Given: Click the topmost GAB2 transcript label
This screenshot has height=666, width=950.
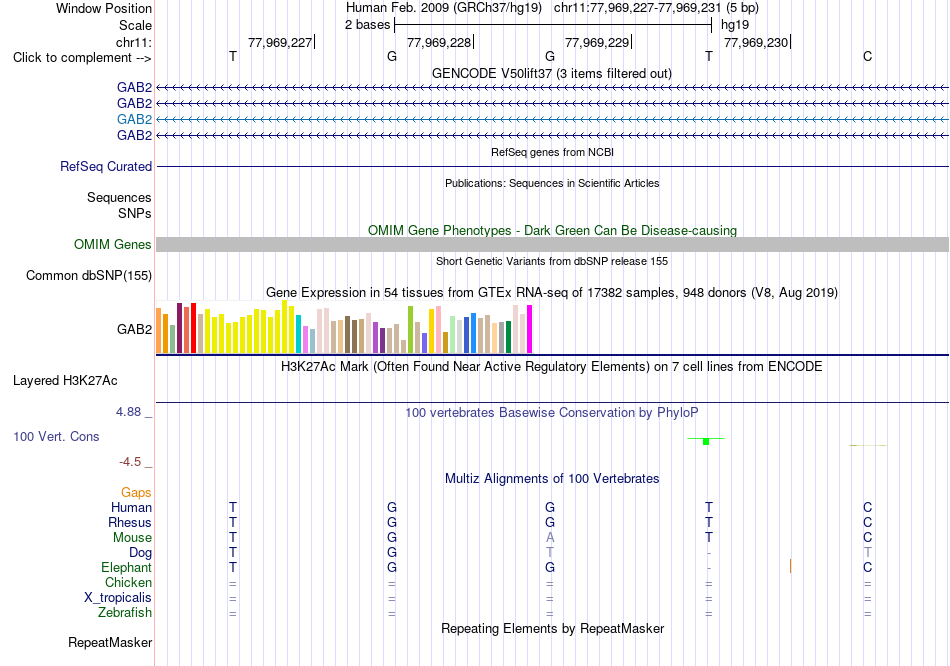Looking at the screenshot, I should click(135, 88).
